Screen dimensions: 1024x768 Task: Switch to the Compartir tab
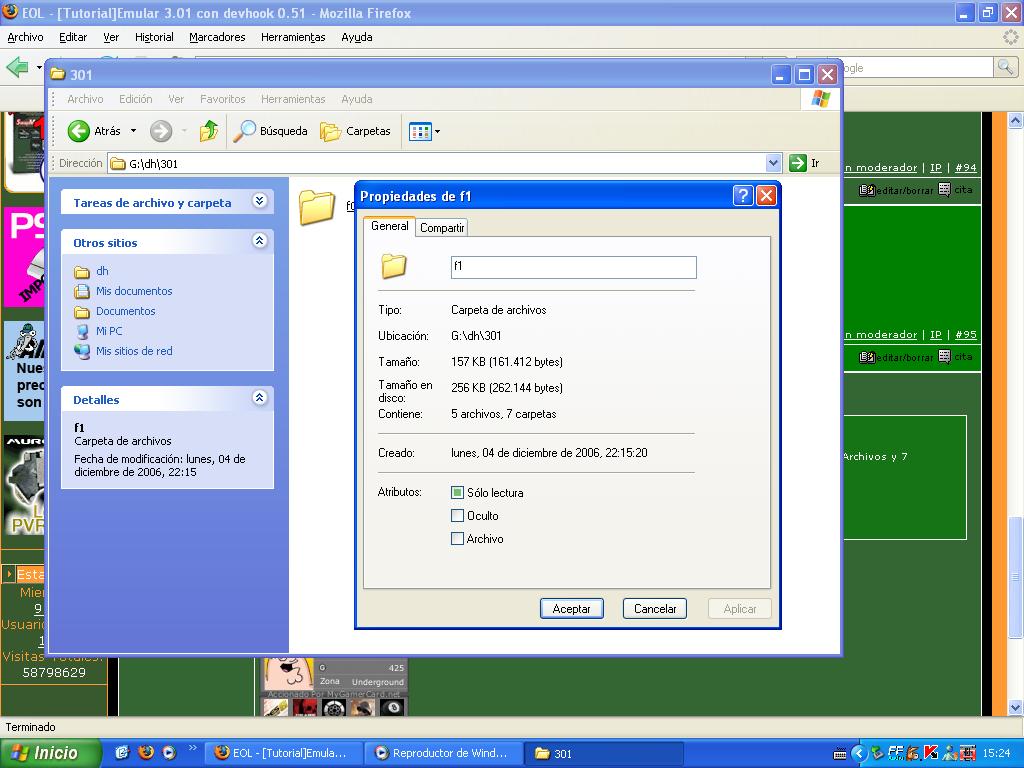pos(442,228)
